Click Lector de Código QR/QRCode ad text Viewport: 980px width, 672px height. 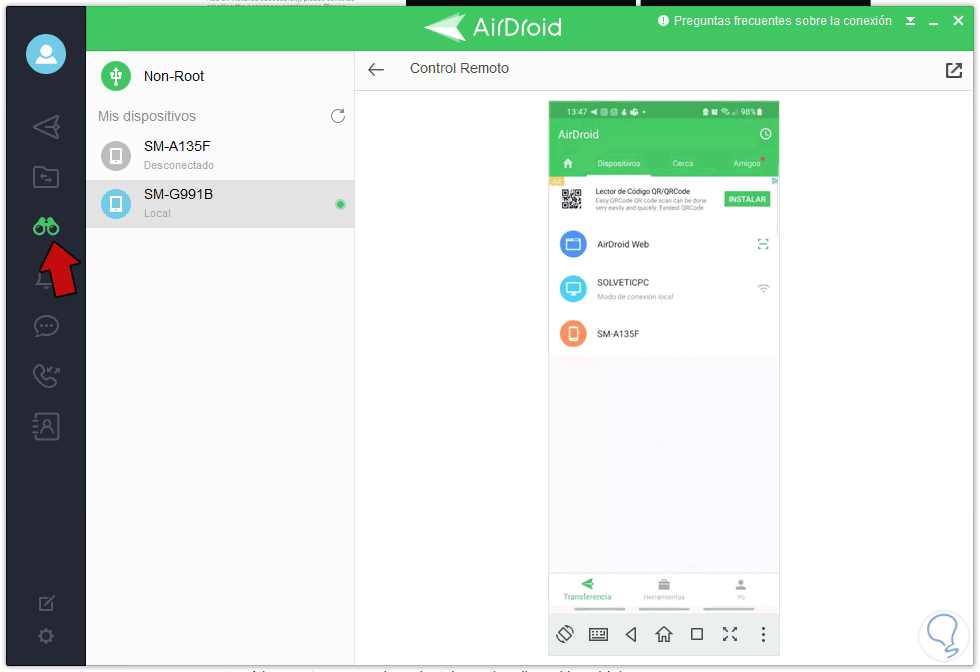click(x=642, y=191)
